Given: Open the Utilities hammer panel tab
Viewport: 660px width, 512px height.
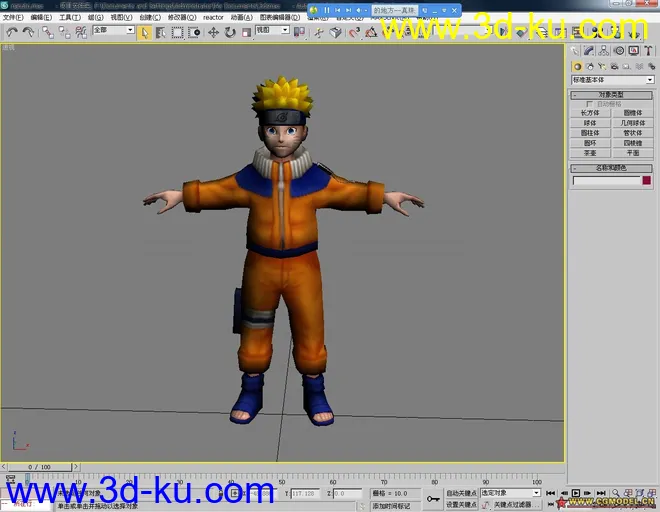Looking at the screenshot, I should tap(648, 51).
